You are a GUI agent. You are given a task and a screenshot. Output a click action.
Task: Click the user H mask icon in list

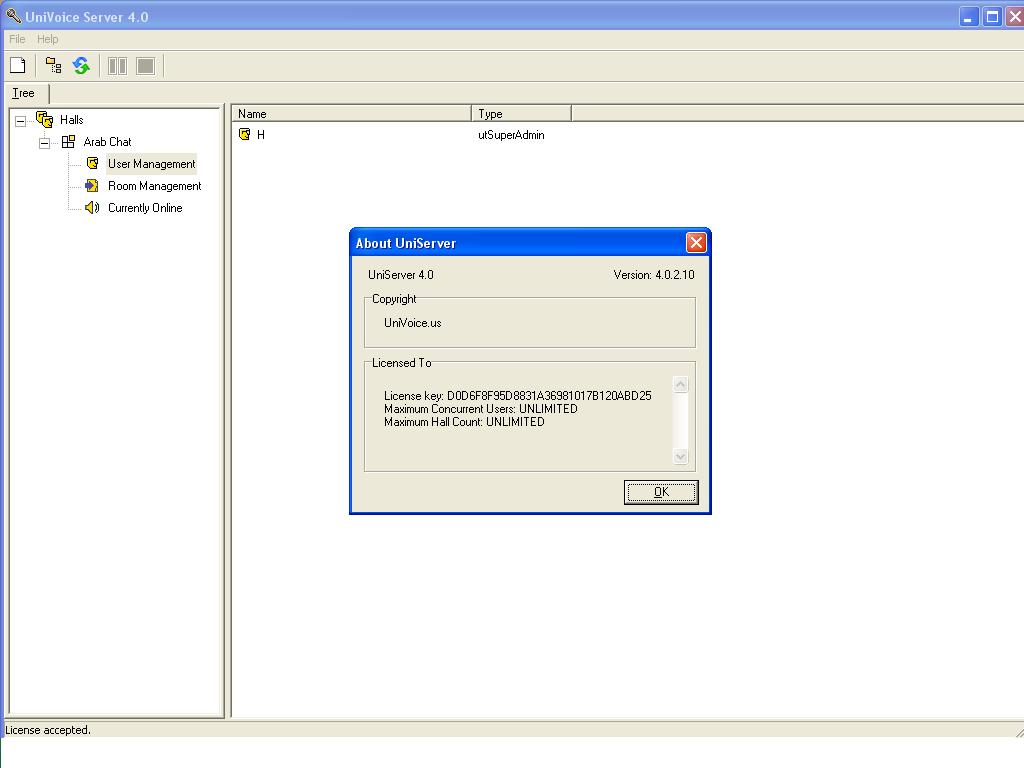point(244,135)
